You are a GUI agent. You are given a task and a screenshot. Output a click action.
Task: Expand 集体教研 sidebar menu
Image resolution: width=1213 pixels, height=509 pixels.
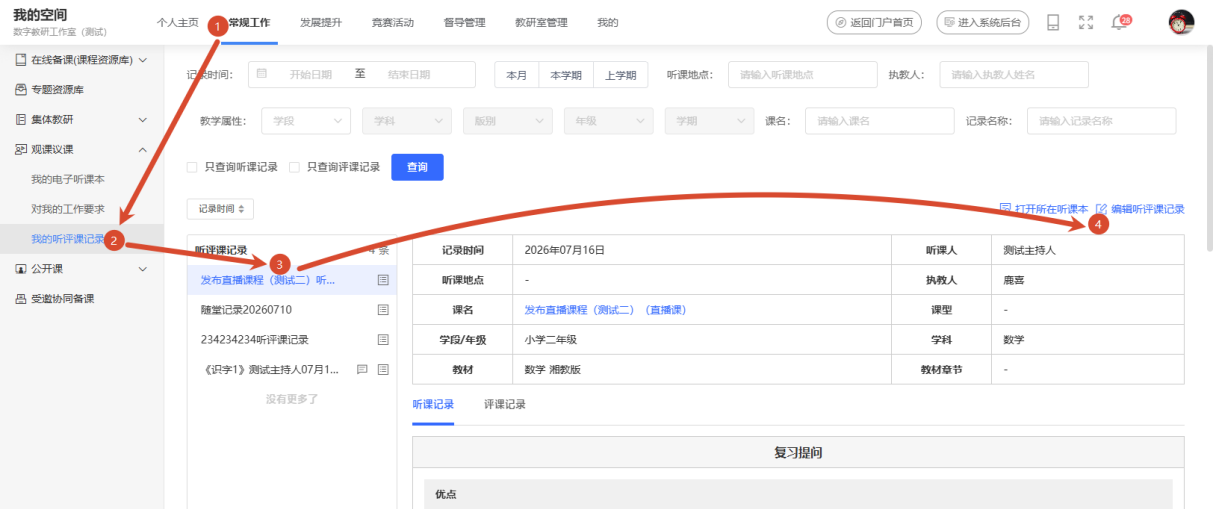[x=82, y=119]
